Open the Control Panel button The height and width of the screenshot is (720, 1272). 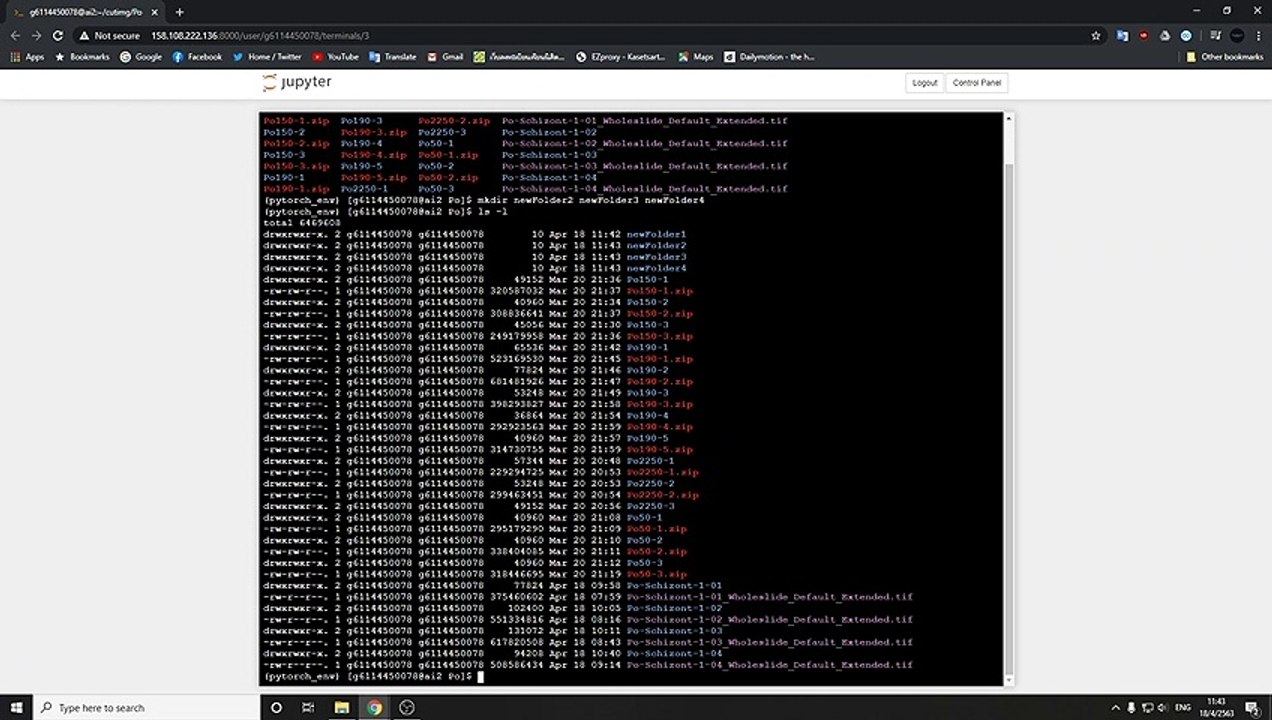click(x=977, y=83)
